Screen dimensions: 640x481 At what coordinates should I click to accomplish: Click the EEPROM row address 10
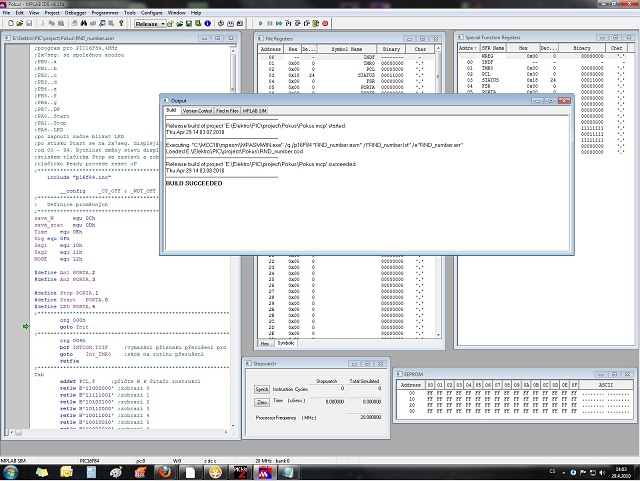tap(412, 399)
